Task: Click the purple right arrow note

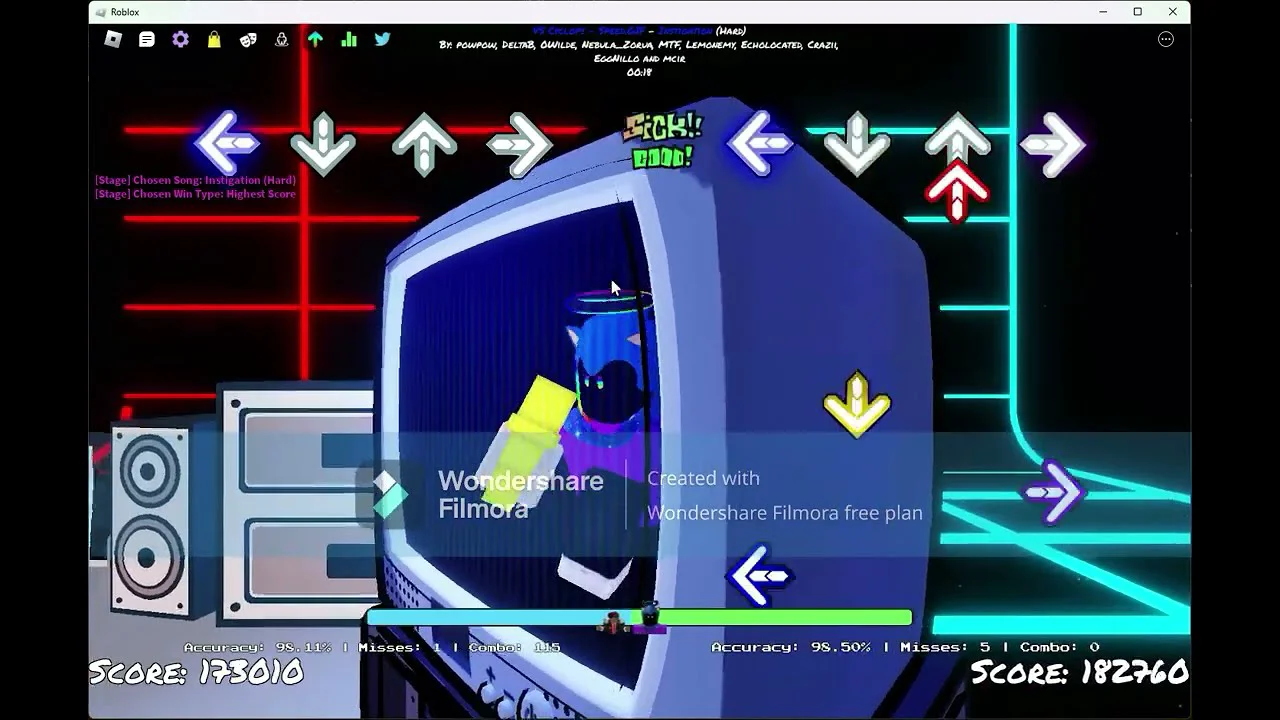Action: 1054,491
